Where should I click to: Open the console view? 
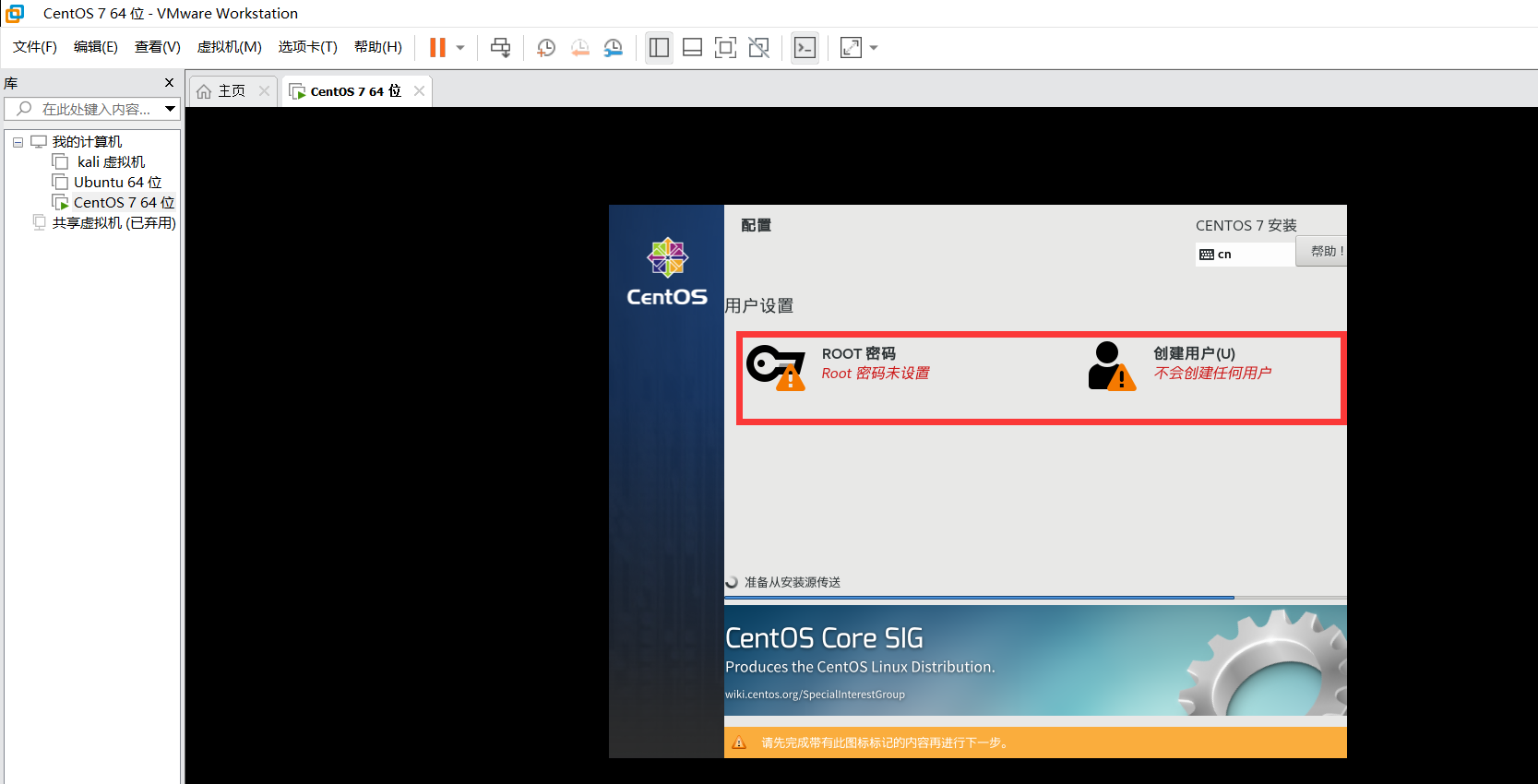(805, 47)
